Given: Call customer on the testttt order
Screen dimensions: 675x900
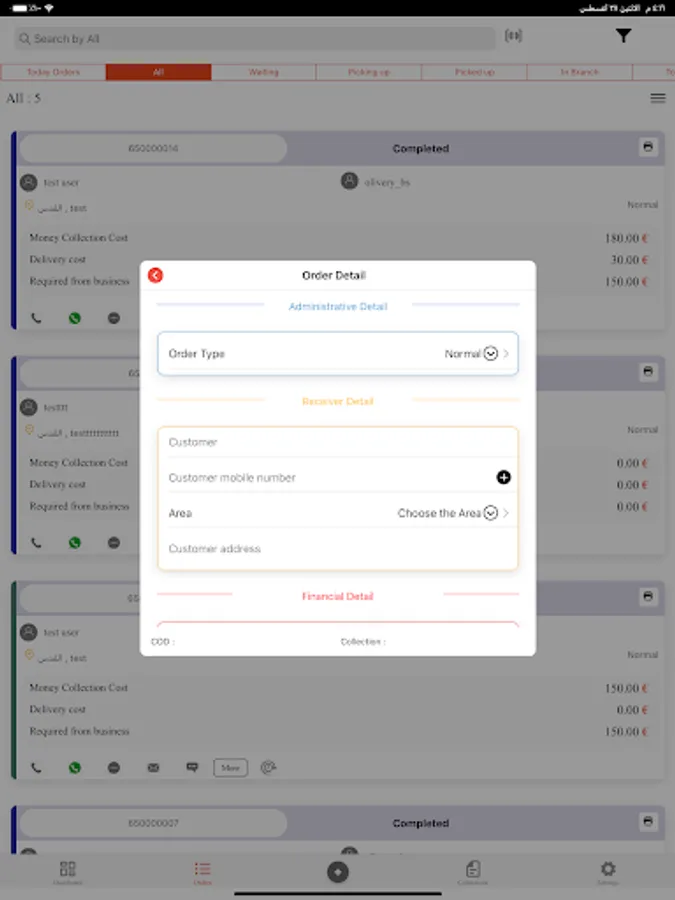Looking at the screenshot, I should click(x=36, y=542).
